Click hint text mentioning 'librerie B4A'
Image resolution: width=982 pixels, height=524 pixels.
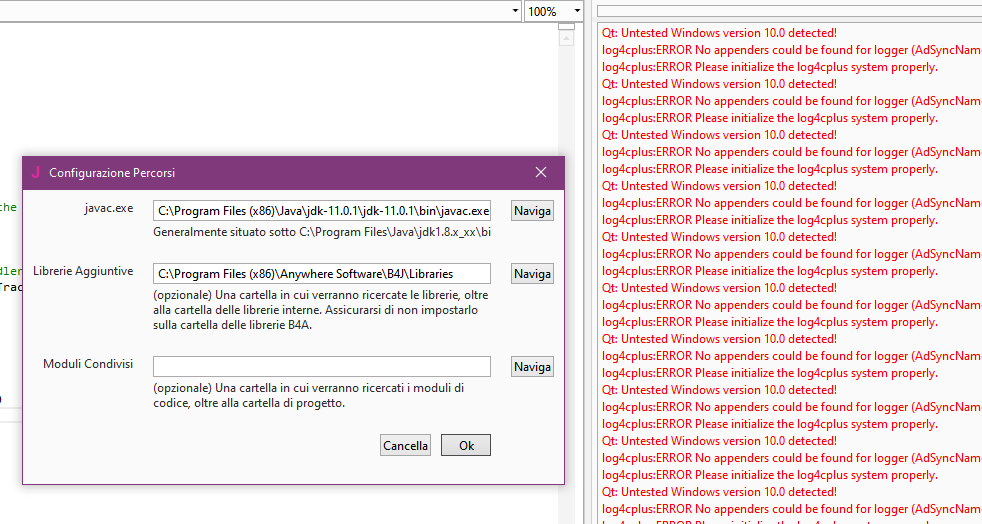(x=321, y=310)
